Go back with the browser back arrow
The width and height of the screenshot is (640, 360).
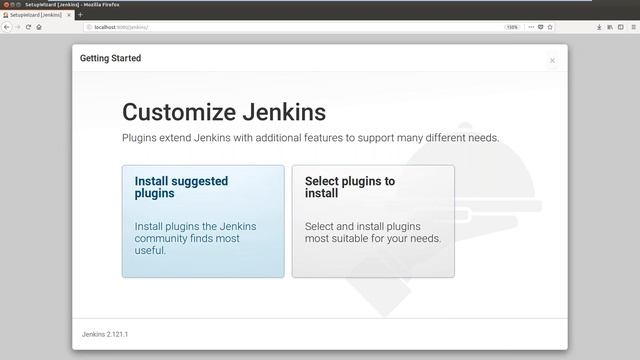[7, 27]
